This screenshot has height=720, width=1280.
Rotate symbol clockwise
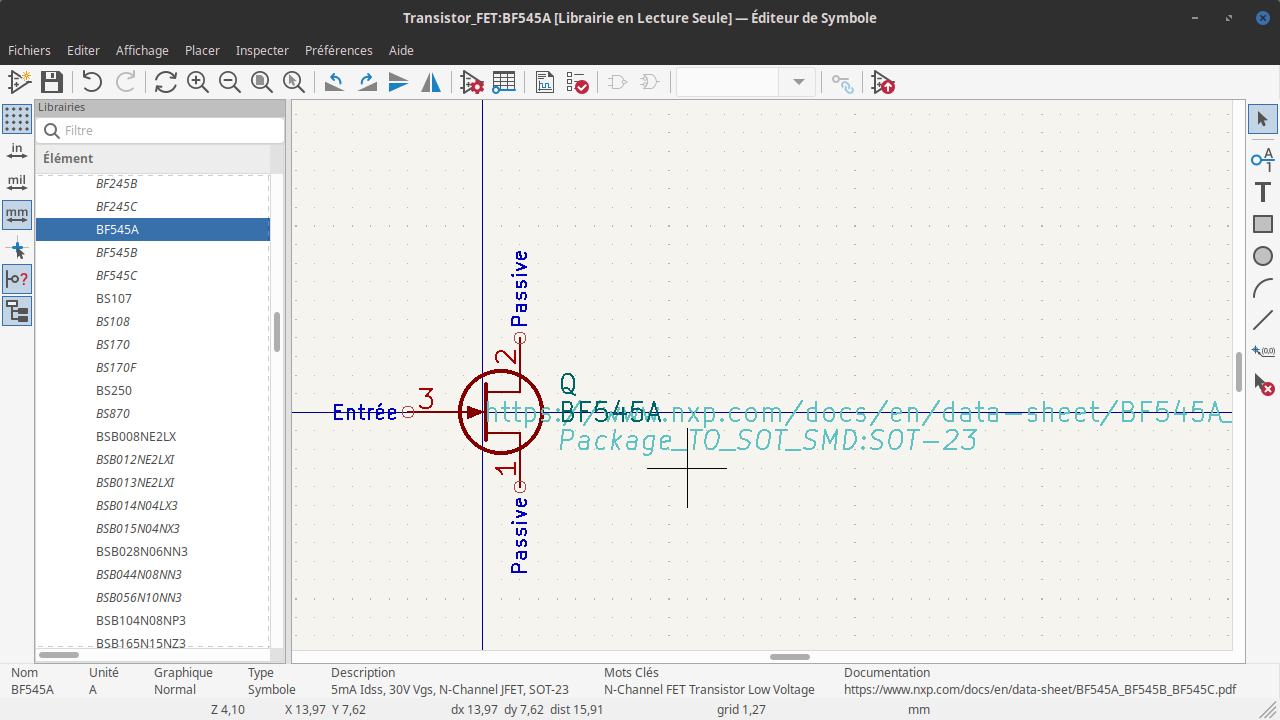[x=367, y=82]
